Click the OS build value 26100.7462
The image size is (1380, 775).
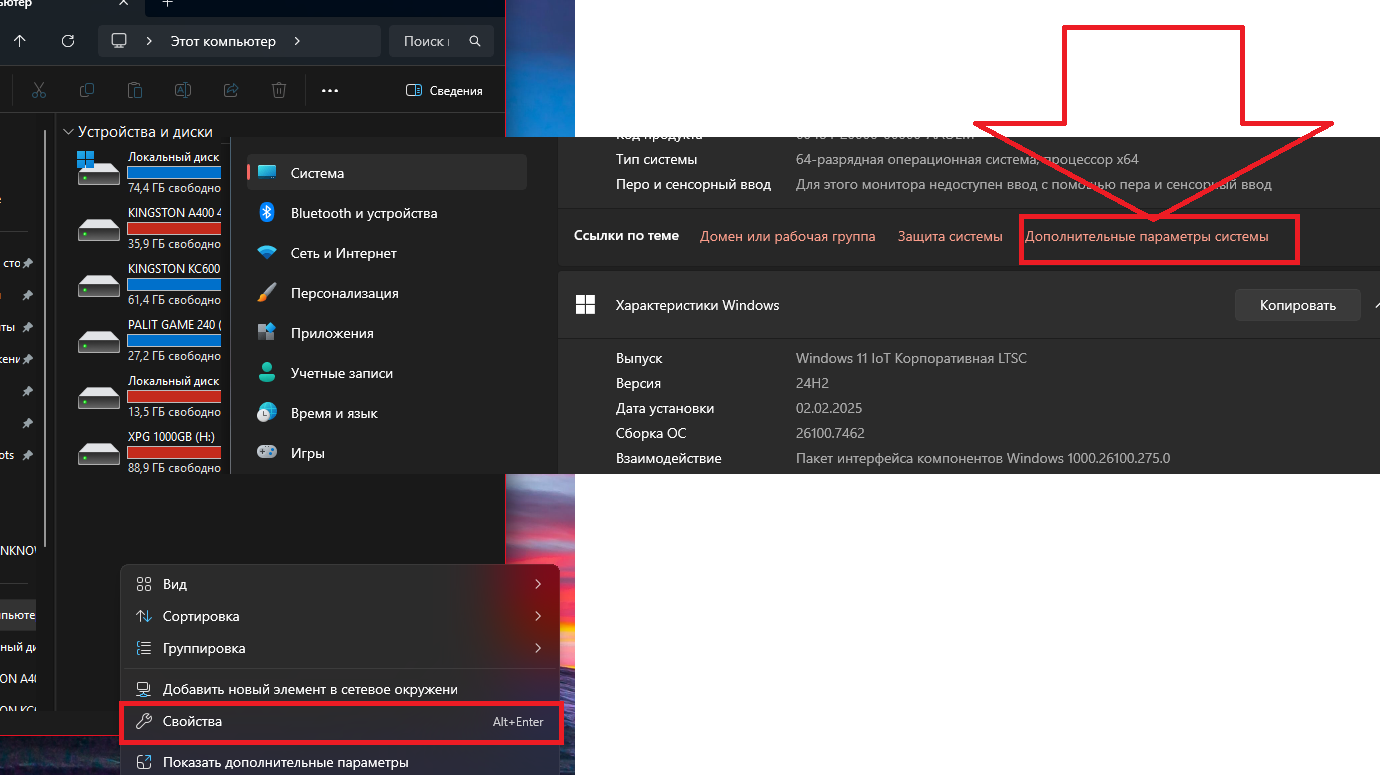[x=830, y=433]
